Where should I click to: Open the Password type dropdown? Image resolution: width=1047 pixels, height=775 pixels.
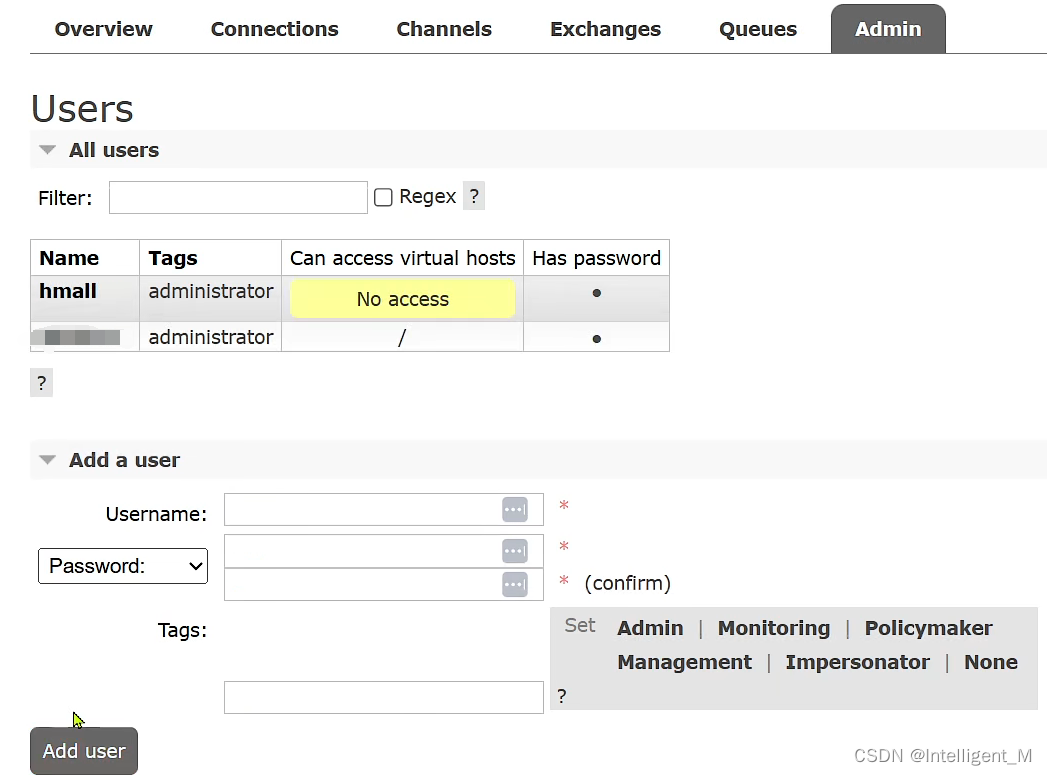(123, 566)
